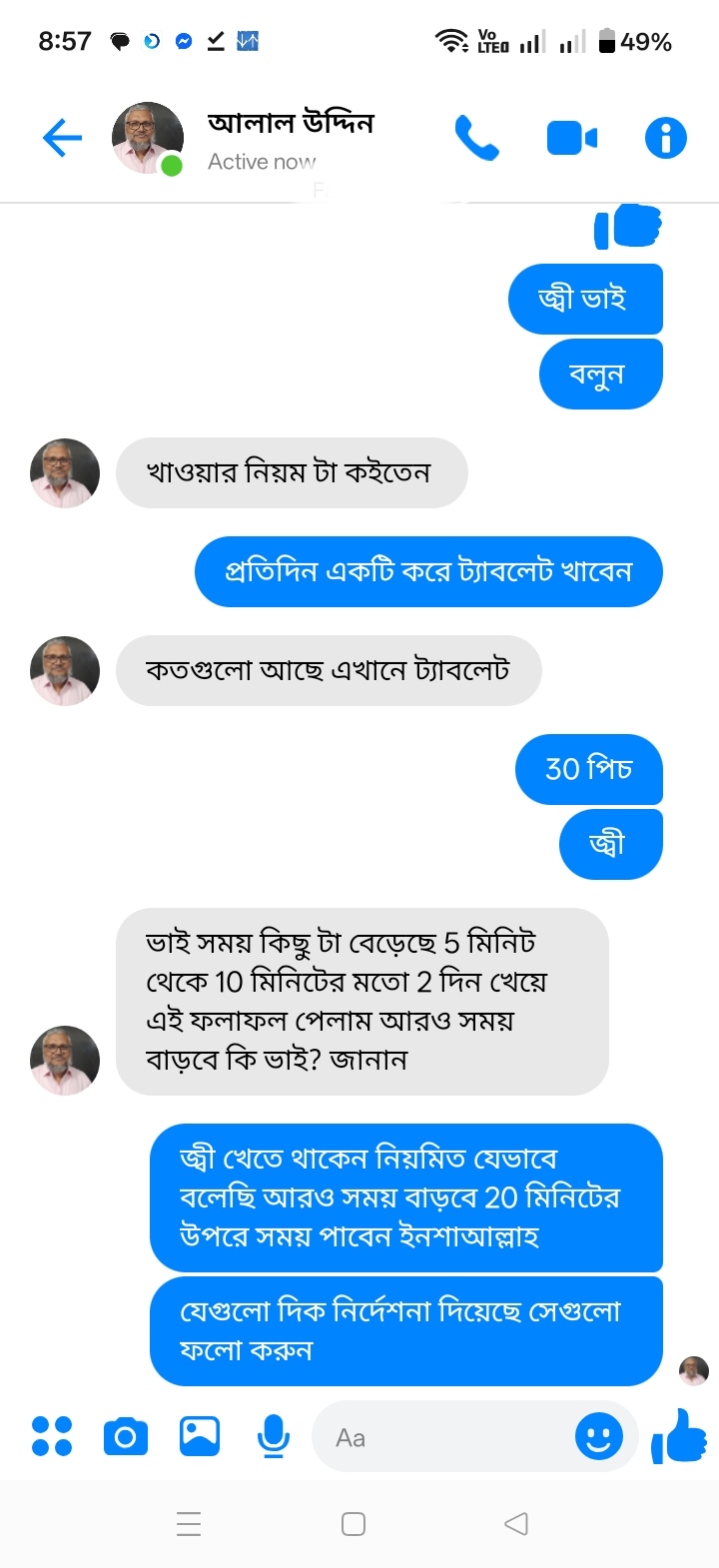Image resolution: width=719 pixels, height=1568 pixels.
Task: Tap the small seen-receipt avatar under last message
Action: click(693, 1371)
